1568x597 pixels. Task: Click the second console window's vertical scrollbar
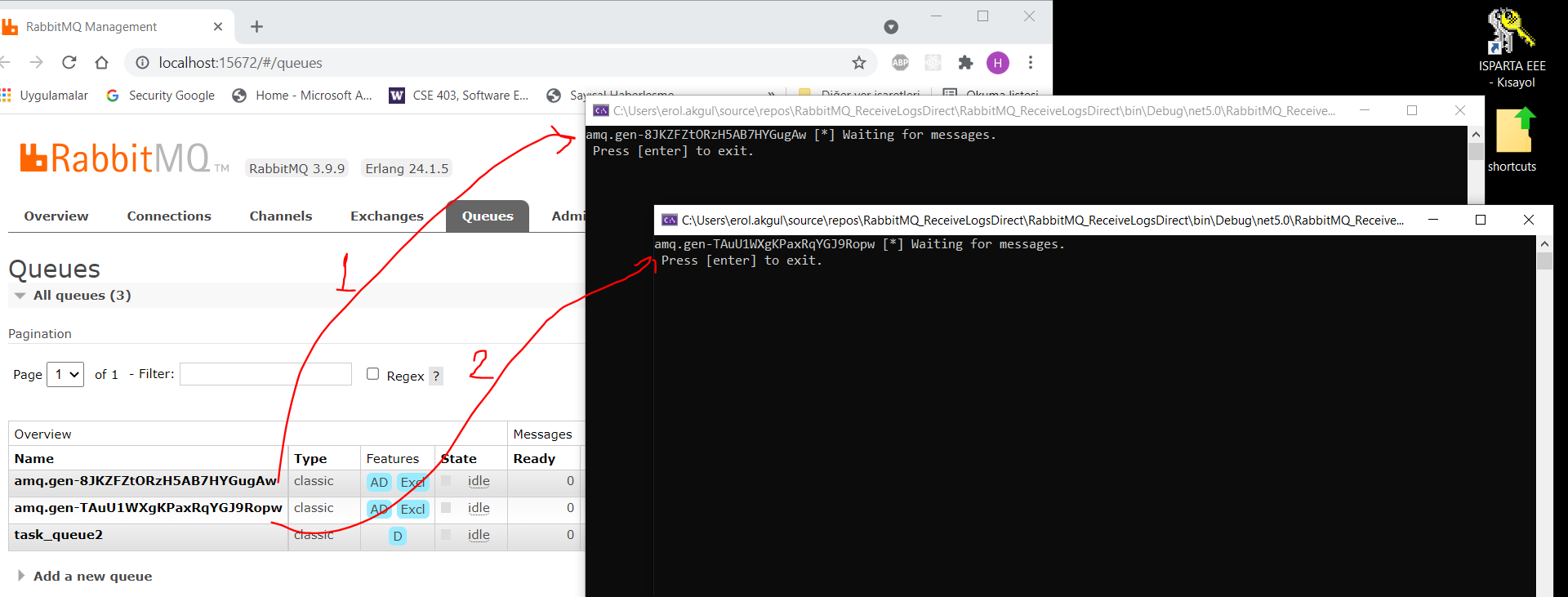(x=1543, y=408)
